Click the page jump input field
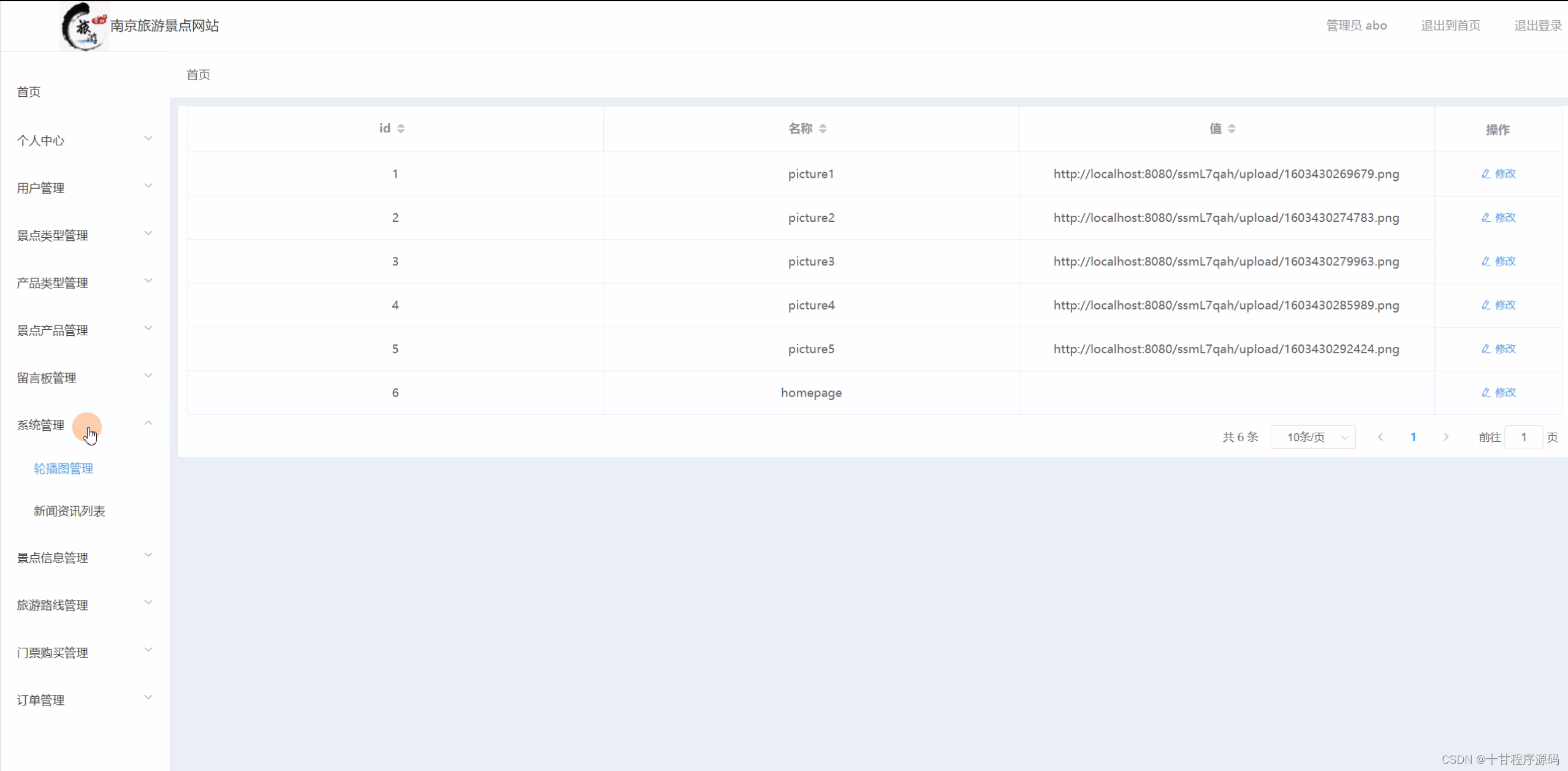The image size is (1568, 771). click(x=1523, y=437)
